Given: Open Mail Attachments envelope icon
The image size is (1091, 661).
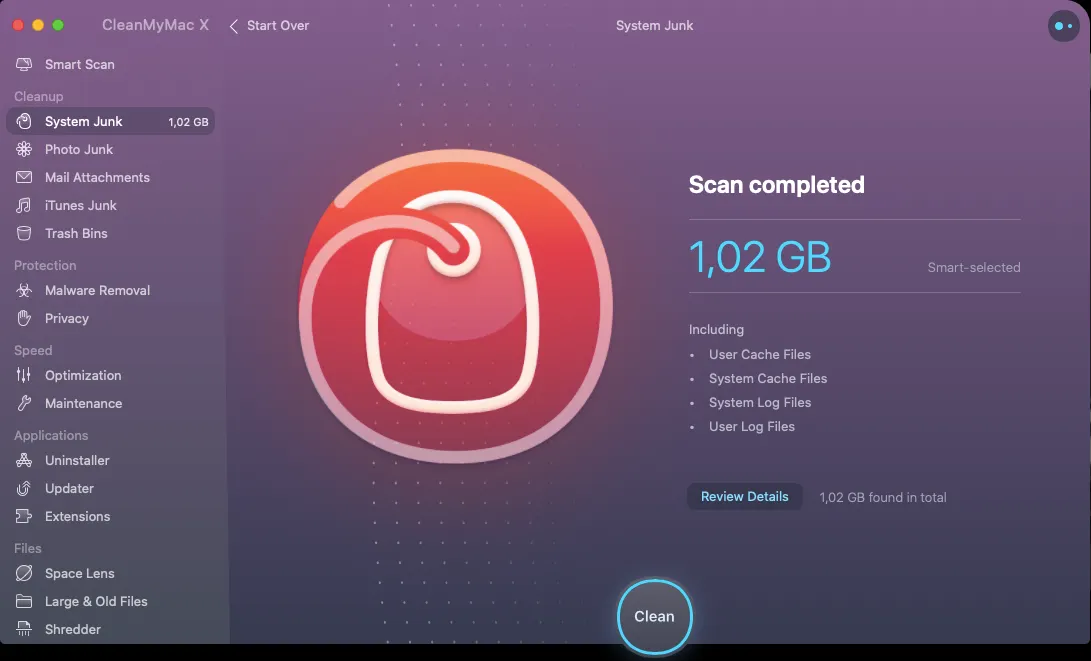Looking at the screenshot, I should tap(24, 177).
